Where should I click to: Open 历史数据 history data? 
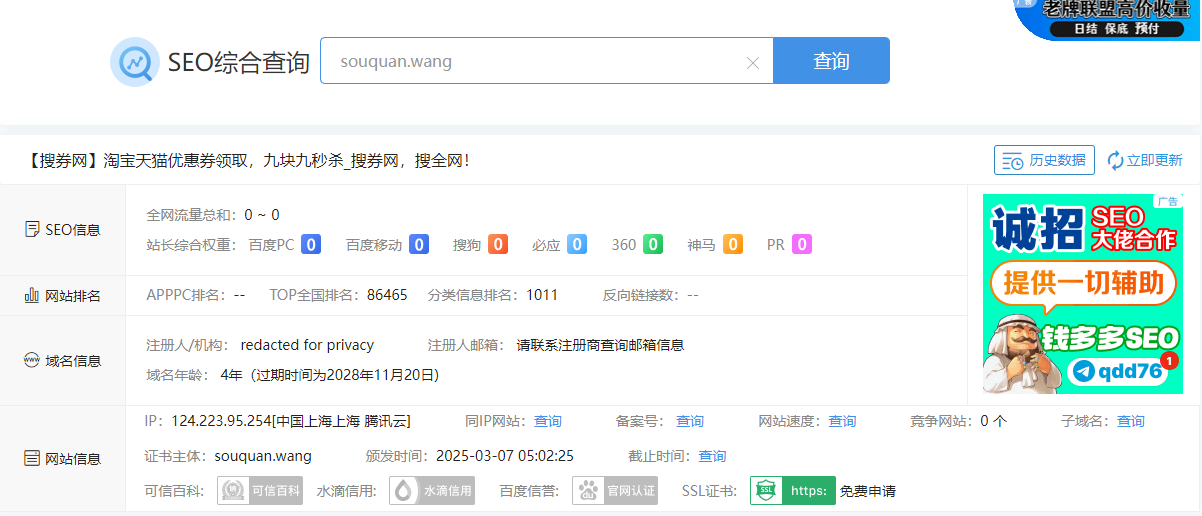click(x=1044, y=160)
